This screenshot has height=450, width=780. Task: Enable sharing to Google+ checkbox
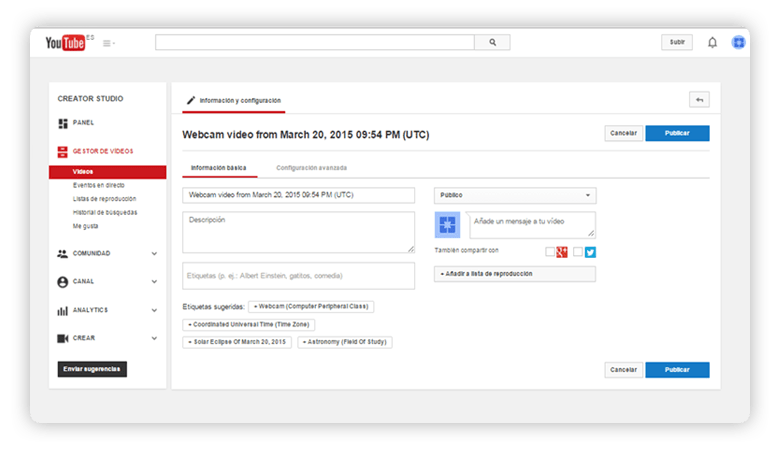tap(550, 252)
